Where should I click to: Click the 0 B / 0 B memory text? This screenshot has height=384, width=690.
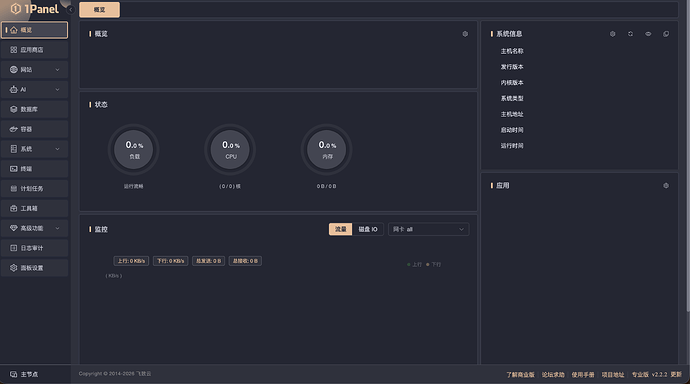point(327,187)
